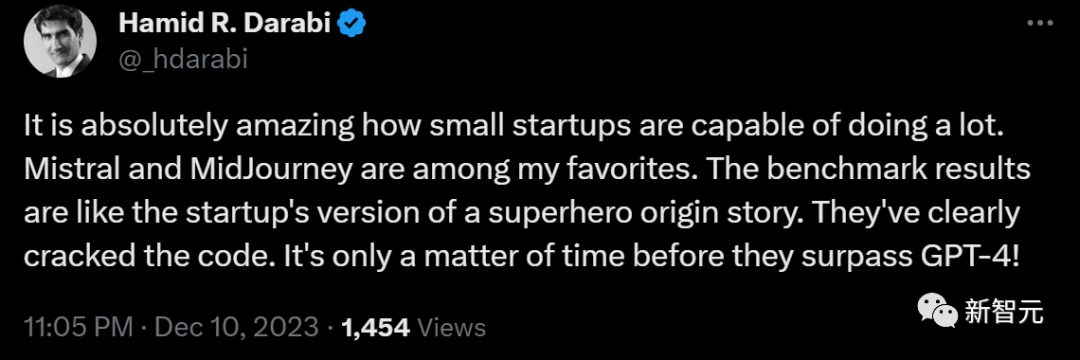The image size is (1080, 360).
Task: Open the @_hdarabi handle link
Action: click(x=183, y=61)
